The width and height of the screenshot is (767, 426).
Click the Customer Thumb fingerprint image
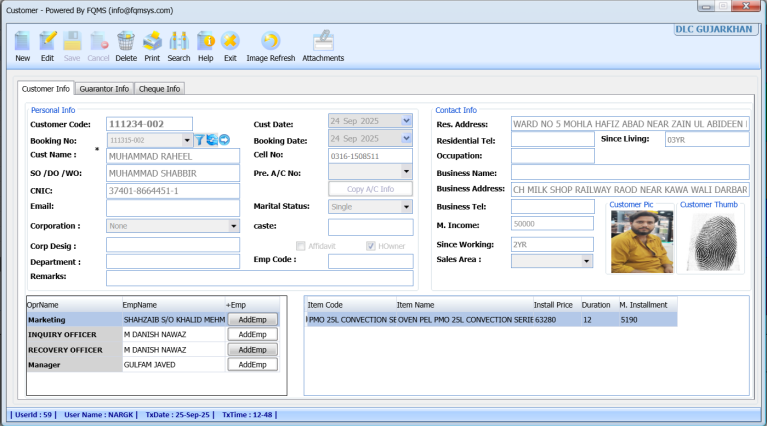tap(711, 243)
